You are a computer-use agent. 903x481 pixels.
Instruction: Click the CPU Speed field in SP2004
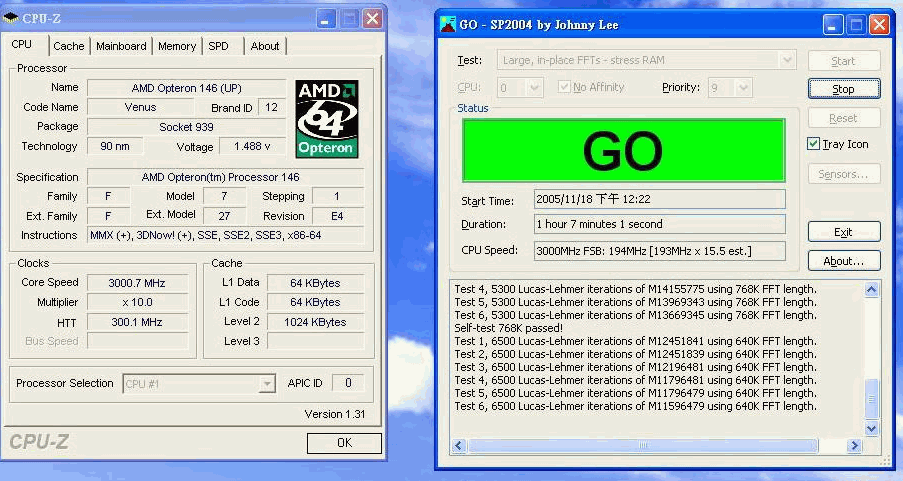click(x=659, y=251)
